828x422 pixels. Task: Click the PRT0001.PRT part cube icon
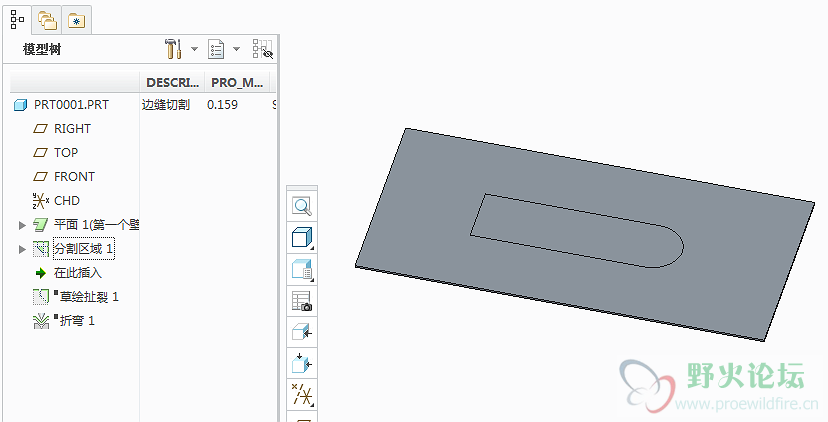pos(20,105)
